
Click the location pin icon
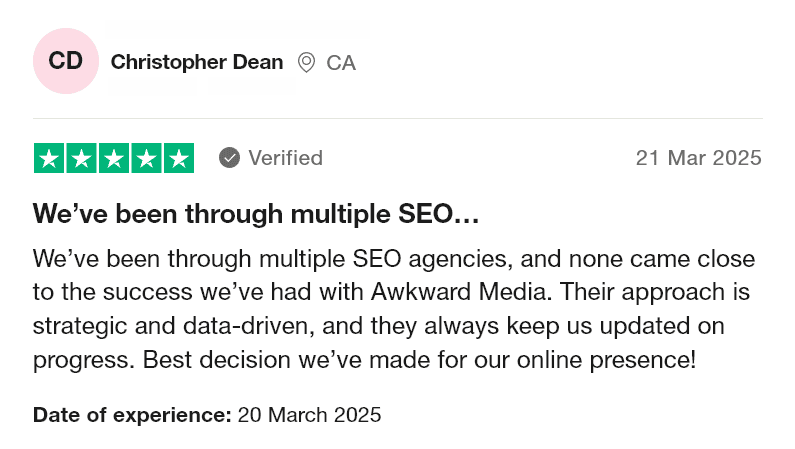(306, 62)
